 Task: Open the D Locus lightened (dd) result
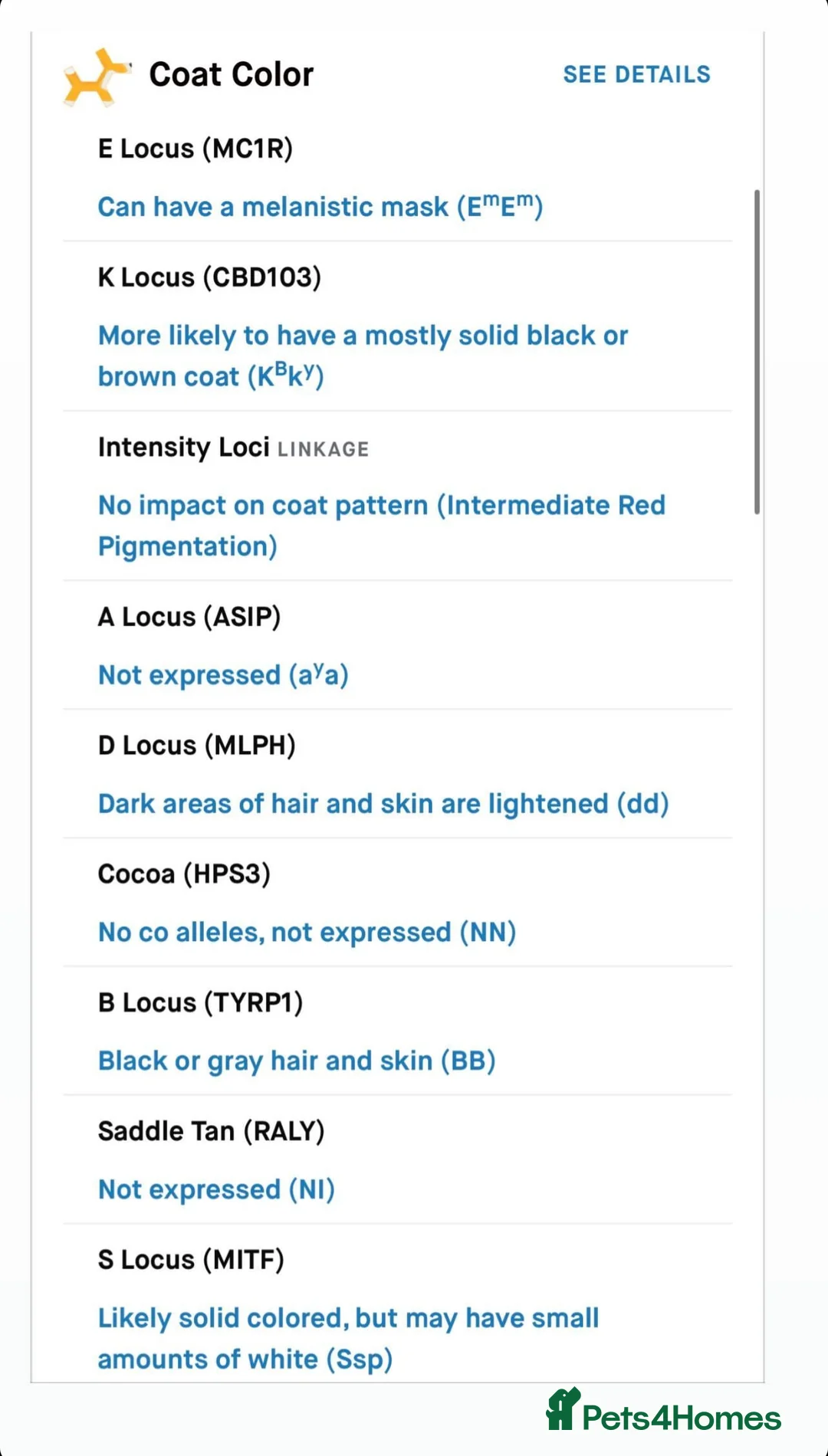pos(383,804)
